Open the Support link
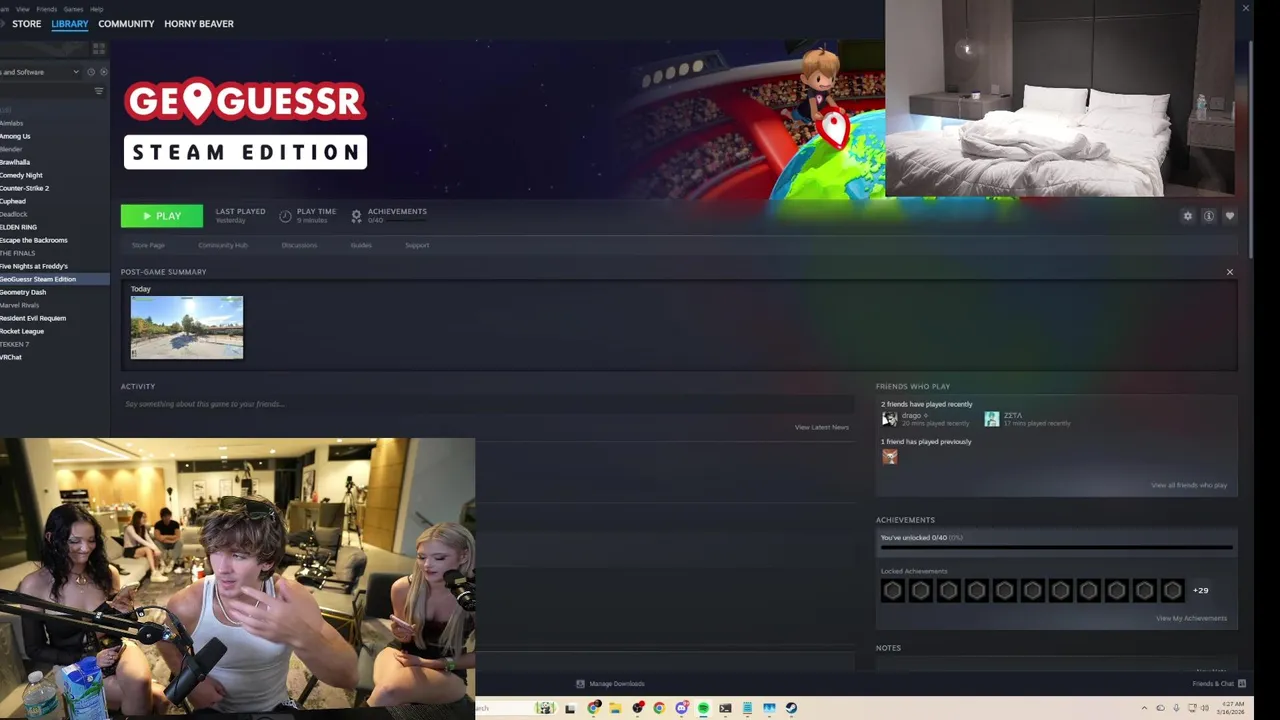 (417, 245)
